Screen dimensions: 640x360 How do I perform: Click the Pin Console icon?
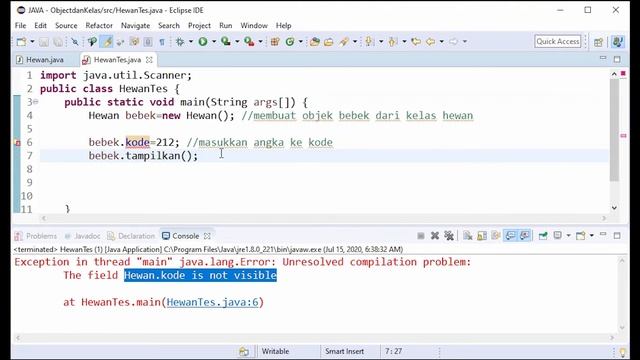point(543,236)
